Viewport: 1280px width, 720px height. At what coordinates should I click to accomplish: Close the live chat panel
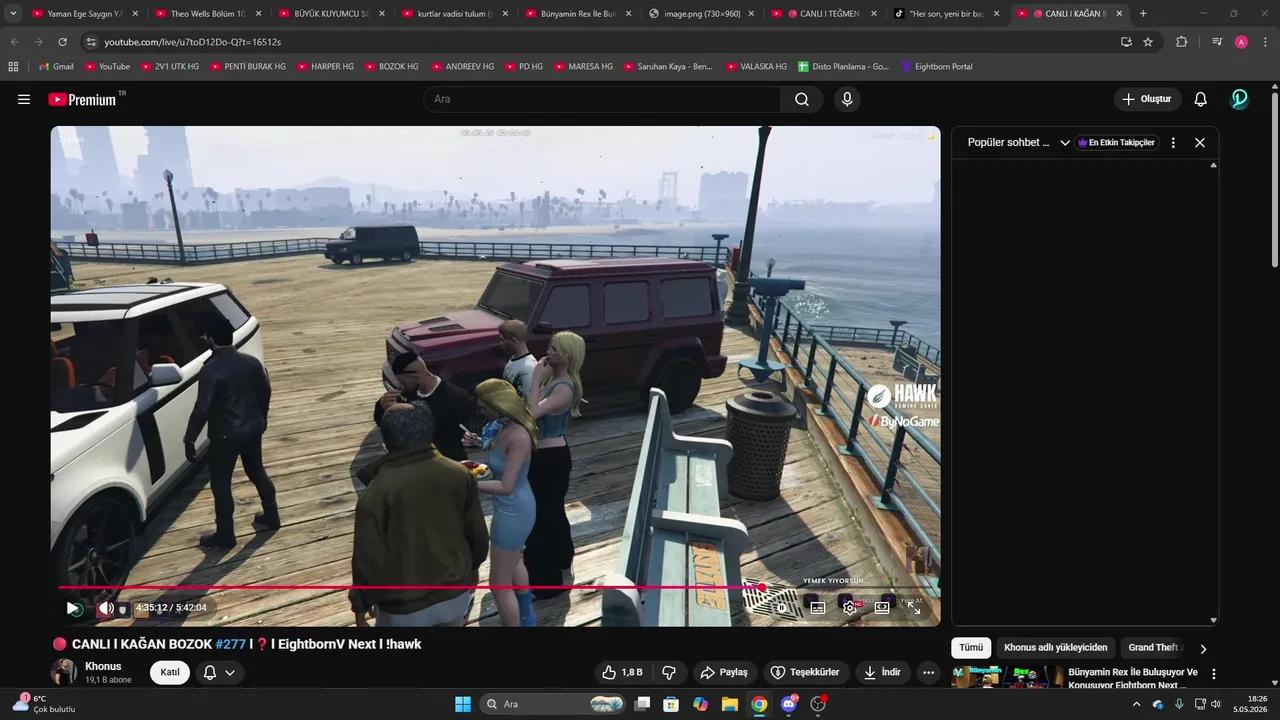1200,143
